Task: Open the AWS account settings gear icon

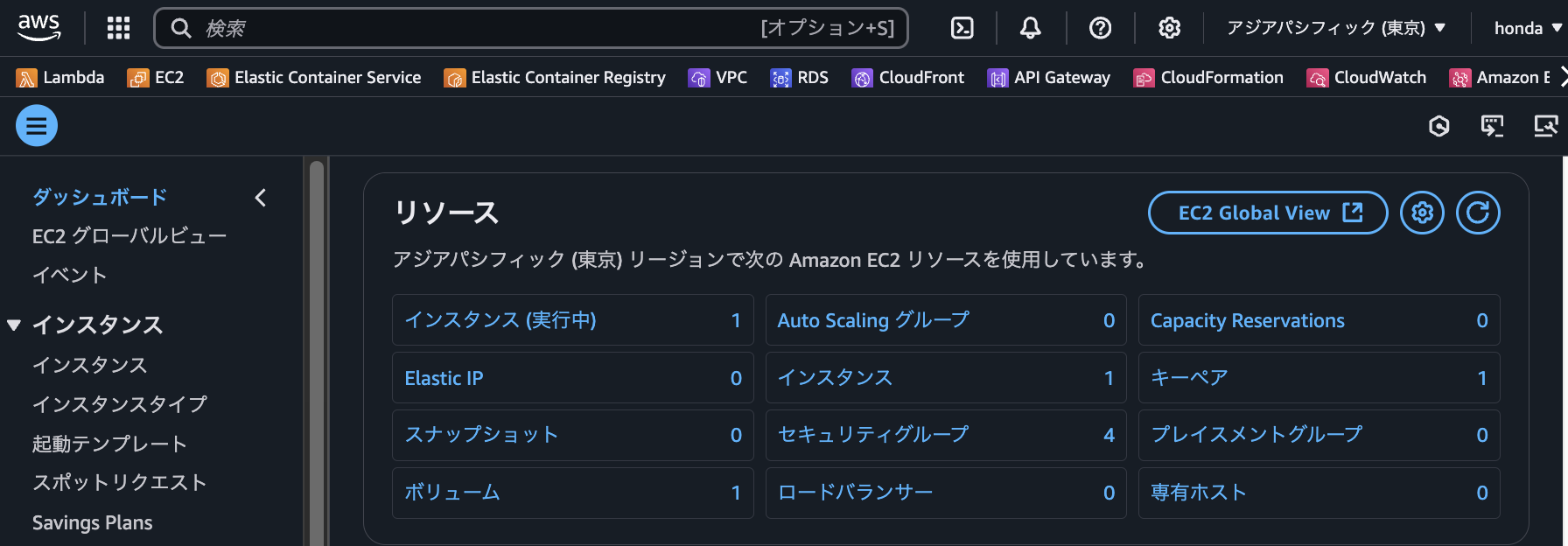Action: click(1169, 27)
